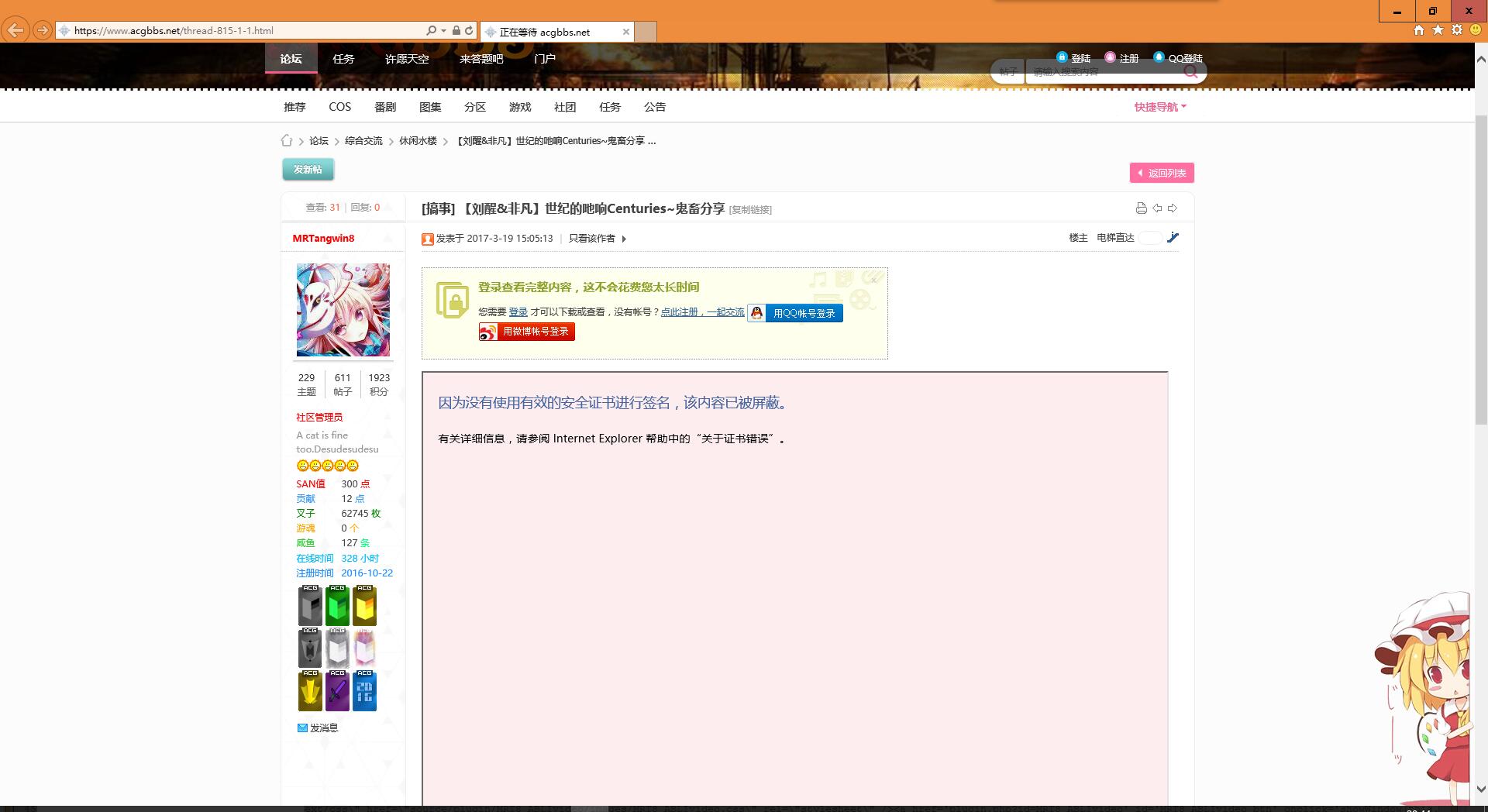Click the QQ登陆 link in the header
The image size is (1488, 812).
[1178, 58]
